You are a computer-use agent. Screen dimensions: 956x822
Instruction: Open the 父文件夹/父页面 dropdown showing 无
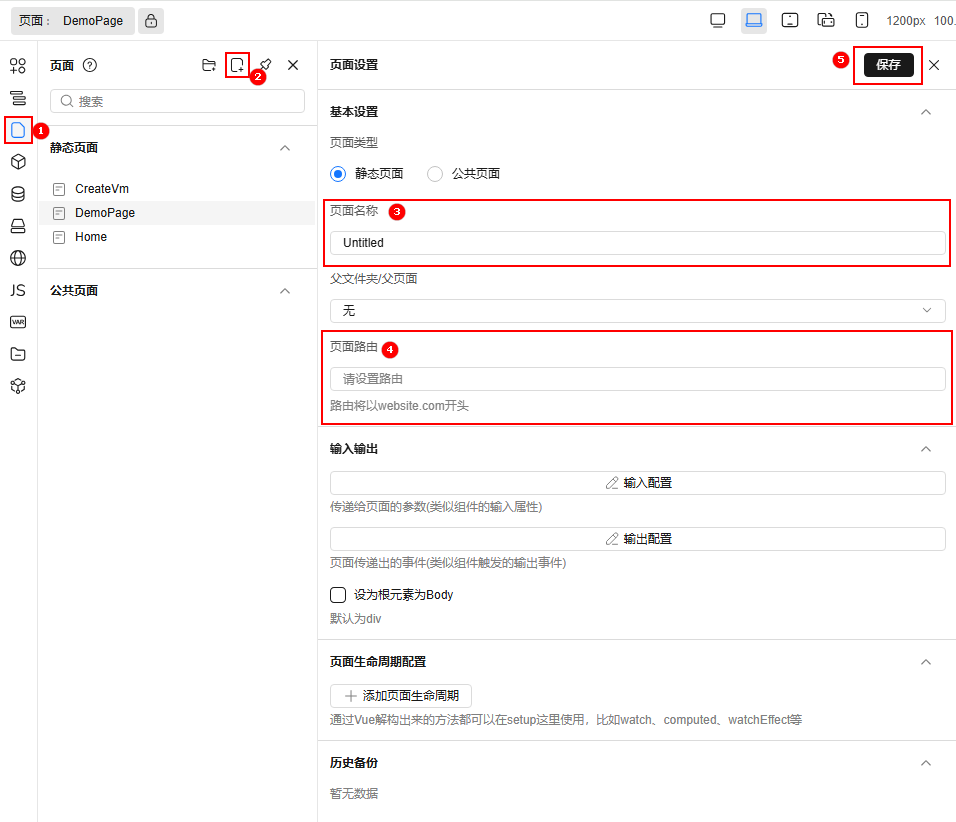[x=636, y=310]
